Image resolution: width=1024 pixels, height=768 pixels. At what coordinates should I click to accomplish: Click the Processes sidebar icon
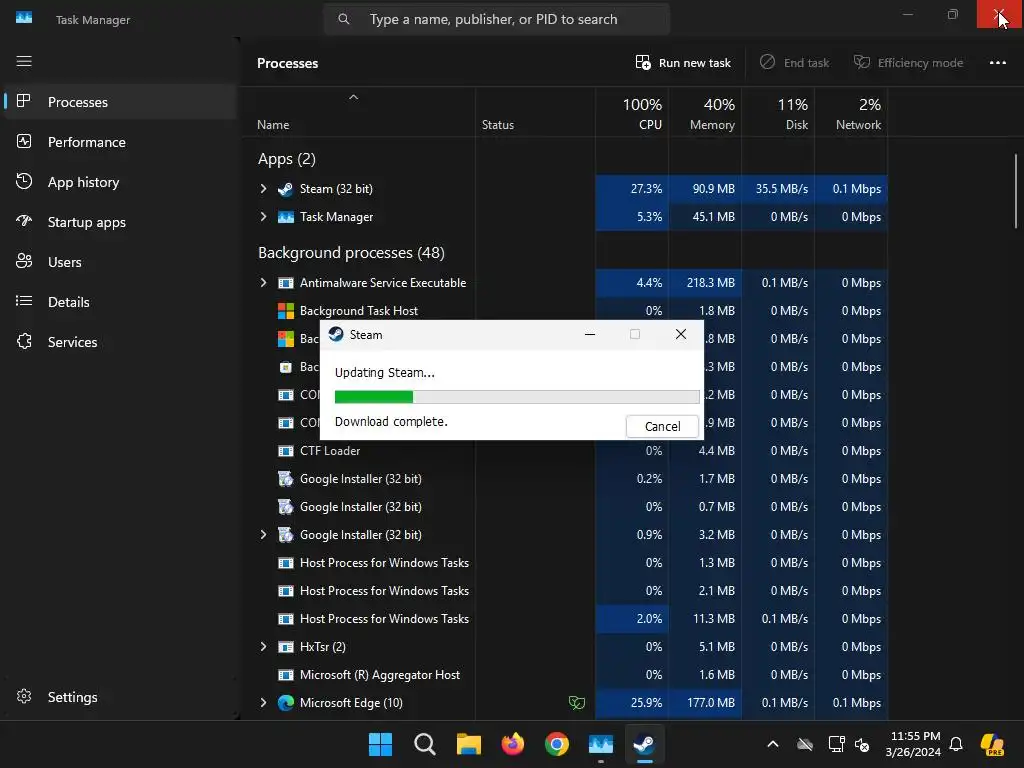[24, 101]
